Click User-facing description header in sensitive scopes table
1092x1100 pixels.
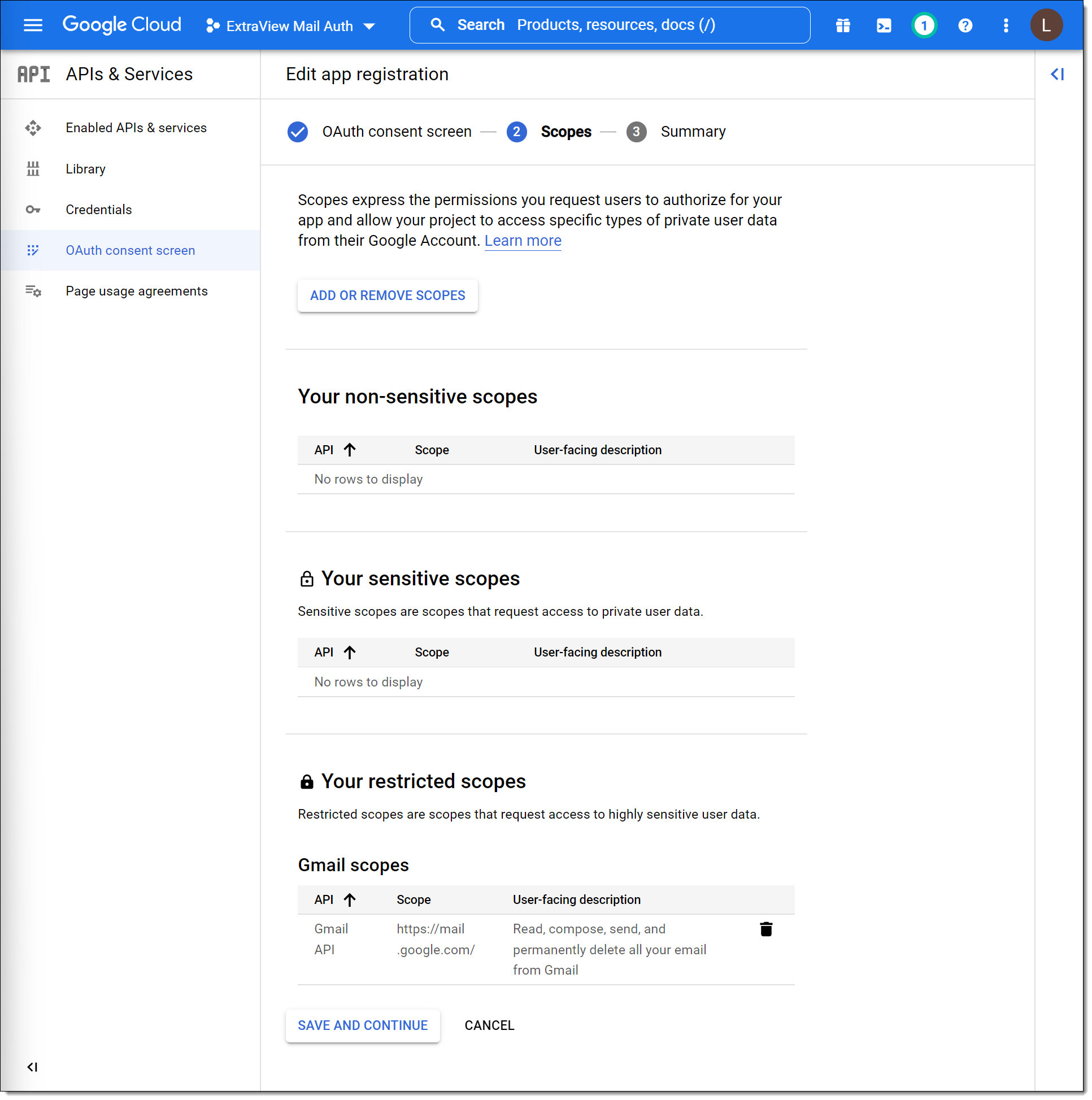point(597,652)
